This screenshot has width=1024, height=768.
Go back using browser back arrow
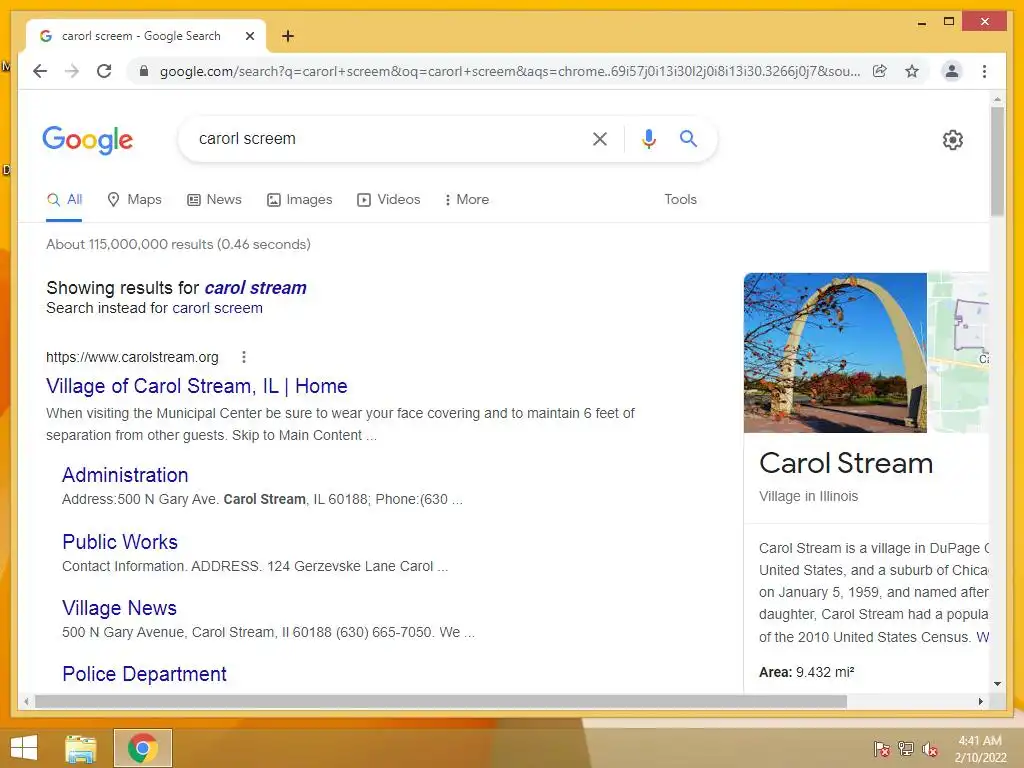pyautogui.click(x=40, y=71)
